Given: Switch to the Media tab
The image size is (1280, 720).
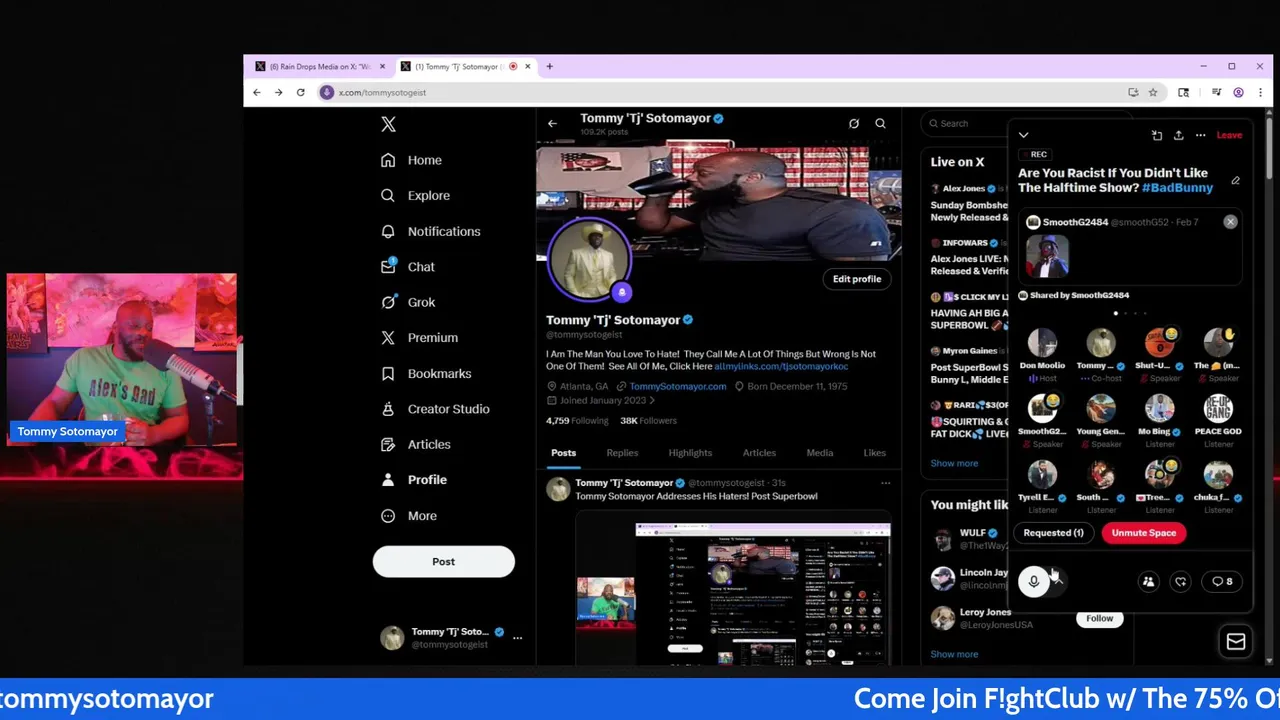Looking at the screenshot, I should pyautogui.click(x=819, y=453).
